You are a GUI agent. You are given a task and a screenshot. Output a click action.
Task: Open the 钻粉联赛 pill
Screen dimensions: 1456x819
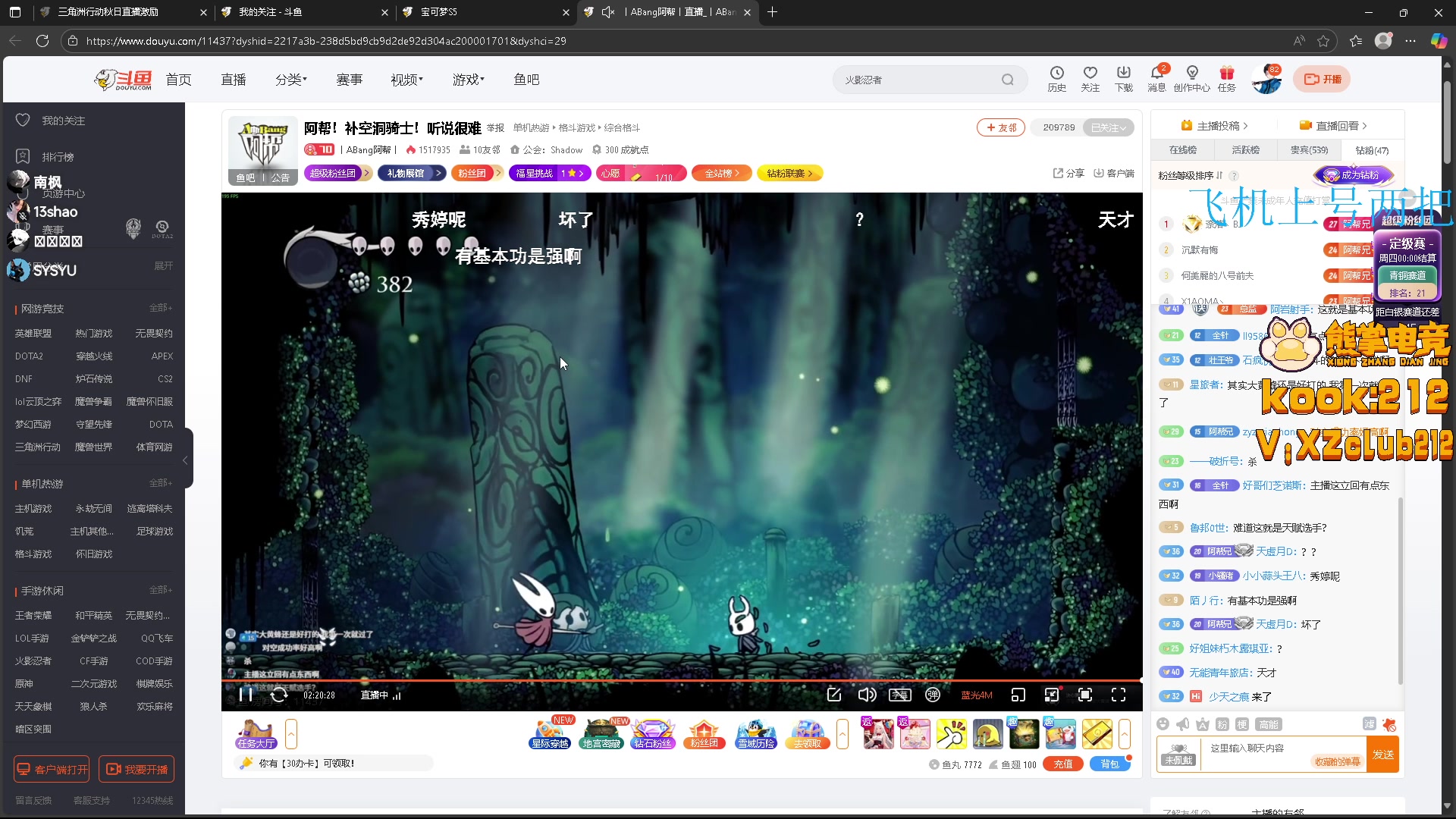pos(789,174)
